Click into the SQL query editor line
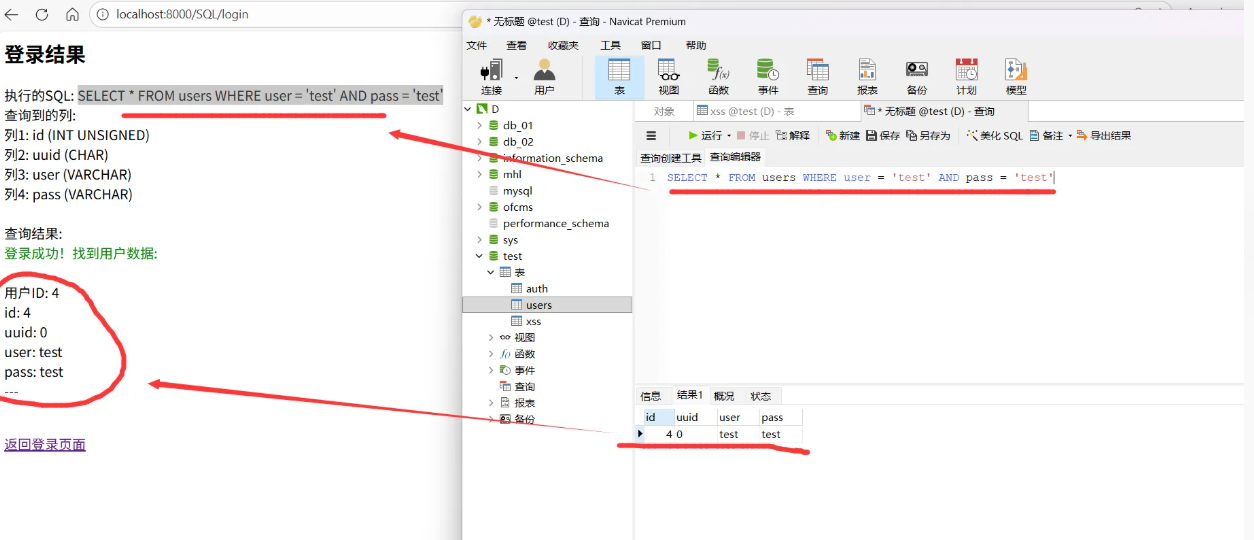The height and width of the screenshot is (540, 1254). [x=861, y=178]
